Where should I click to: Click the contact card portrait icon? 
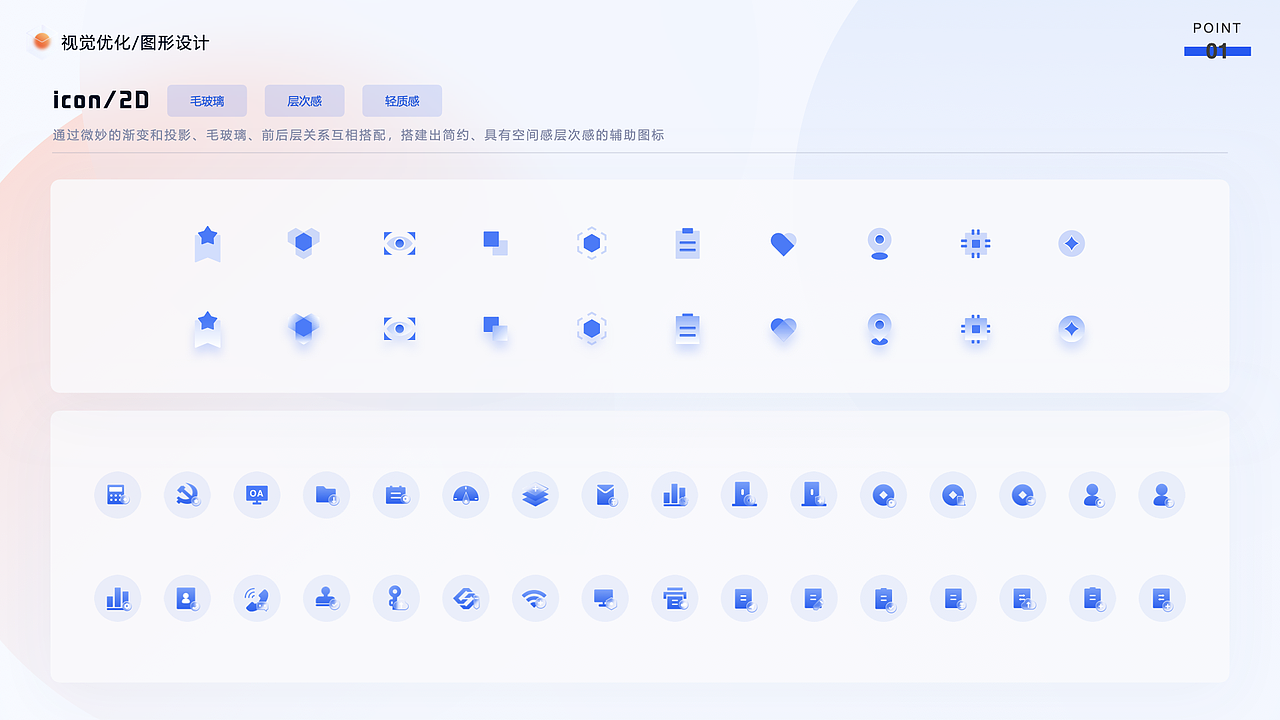point(187,598)
